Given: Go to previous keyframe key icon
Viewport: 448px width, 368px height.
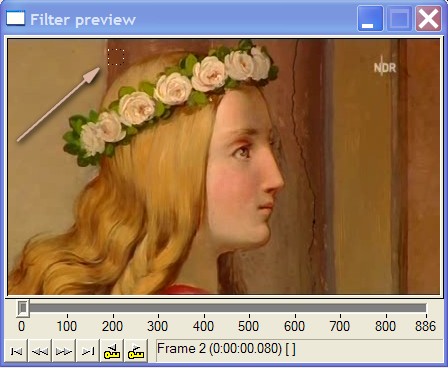Looking at the screenshot, I should (x=112, y=351).
